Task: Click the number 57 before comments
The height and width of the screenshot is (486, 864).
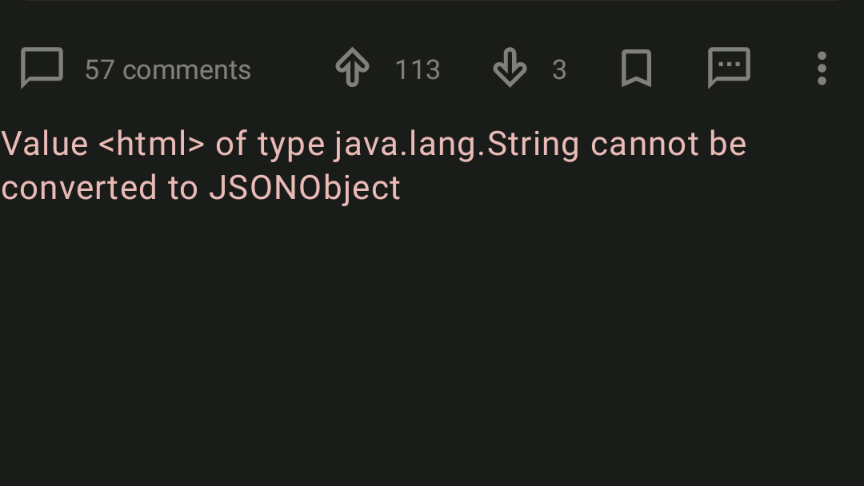Action: [100, 70]
